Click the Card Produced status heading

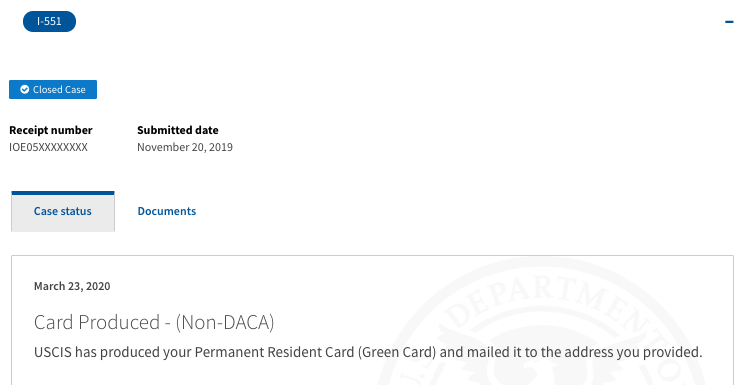[x=154, y=322]
